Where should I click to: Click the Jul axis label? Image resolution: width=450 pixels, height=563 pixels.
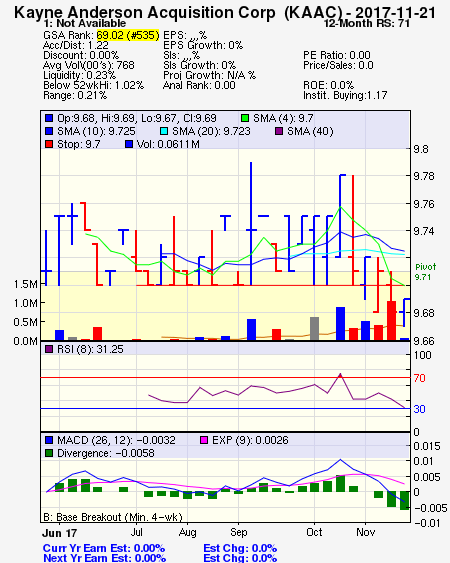tap(136, 532)
